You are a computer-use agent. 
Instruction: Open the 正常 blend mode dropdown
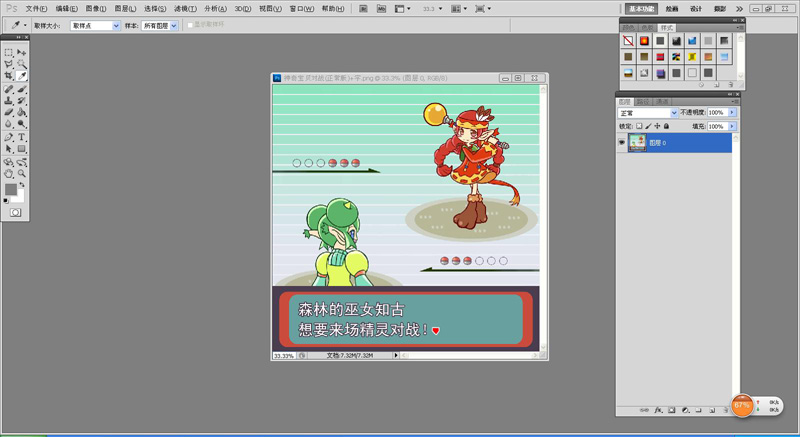click(648, 113)
